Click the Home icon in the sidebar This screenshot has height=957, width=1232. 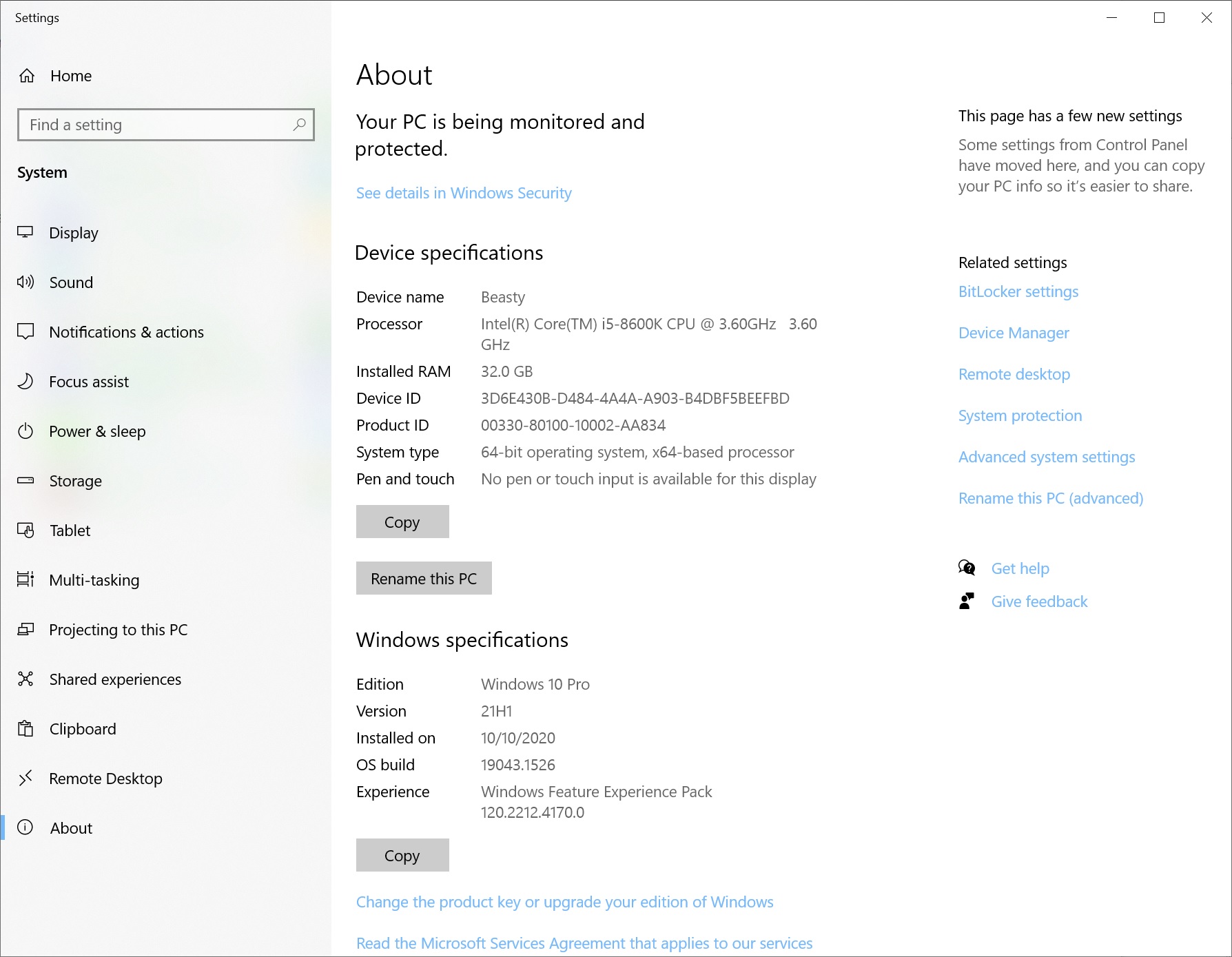(27, 76)
